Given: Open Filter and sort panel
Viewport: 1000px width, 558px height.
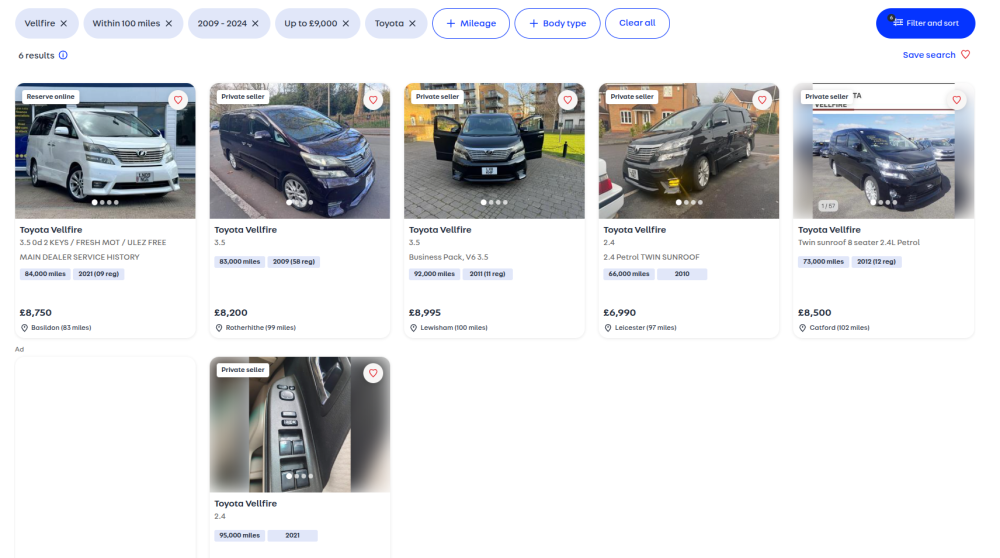Looking at the screenshot, I should coord(925,24).
